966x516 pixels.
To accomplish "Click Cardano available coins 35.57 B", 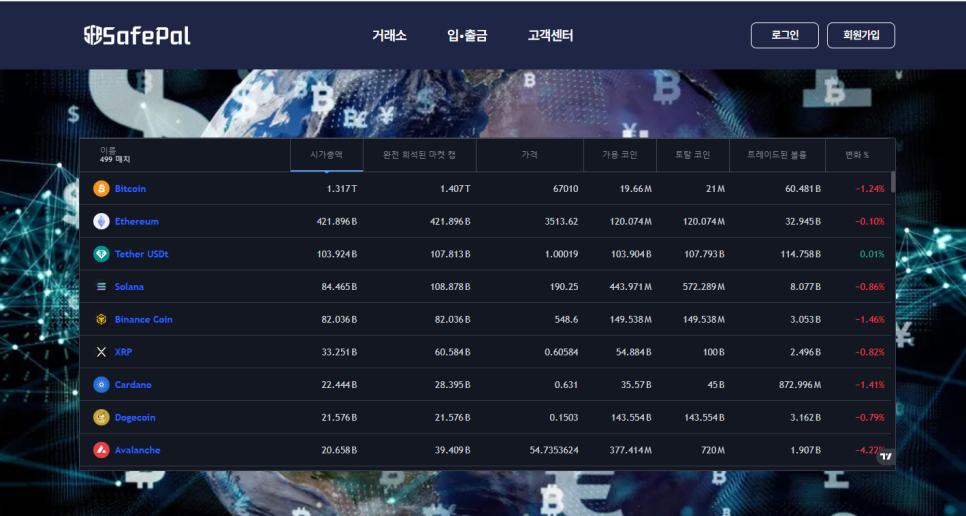I will [636, 384].
